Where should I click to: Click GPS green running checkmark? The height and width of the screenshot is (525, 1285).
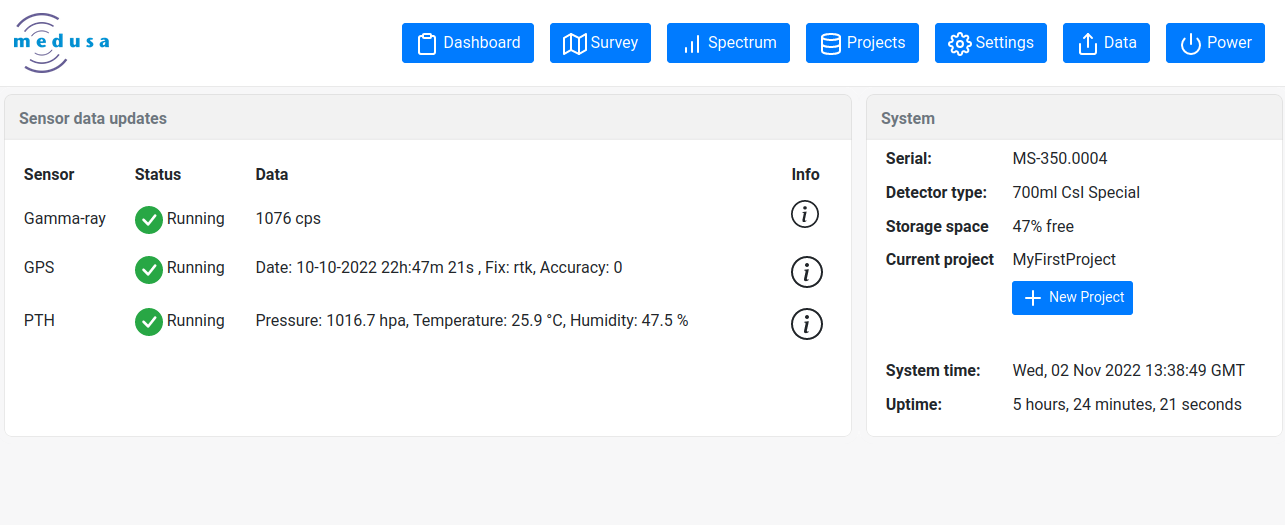coord(149,269)
